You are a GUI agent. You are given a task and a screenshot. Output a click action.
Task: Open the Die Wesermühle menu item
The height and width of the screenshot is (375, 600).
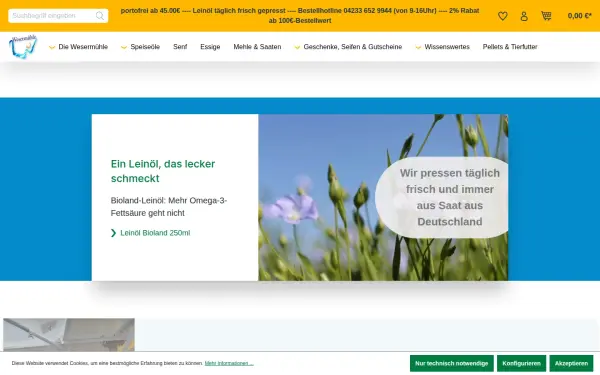click(83, 47)
